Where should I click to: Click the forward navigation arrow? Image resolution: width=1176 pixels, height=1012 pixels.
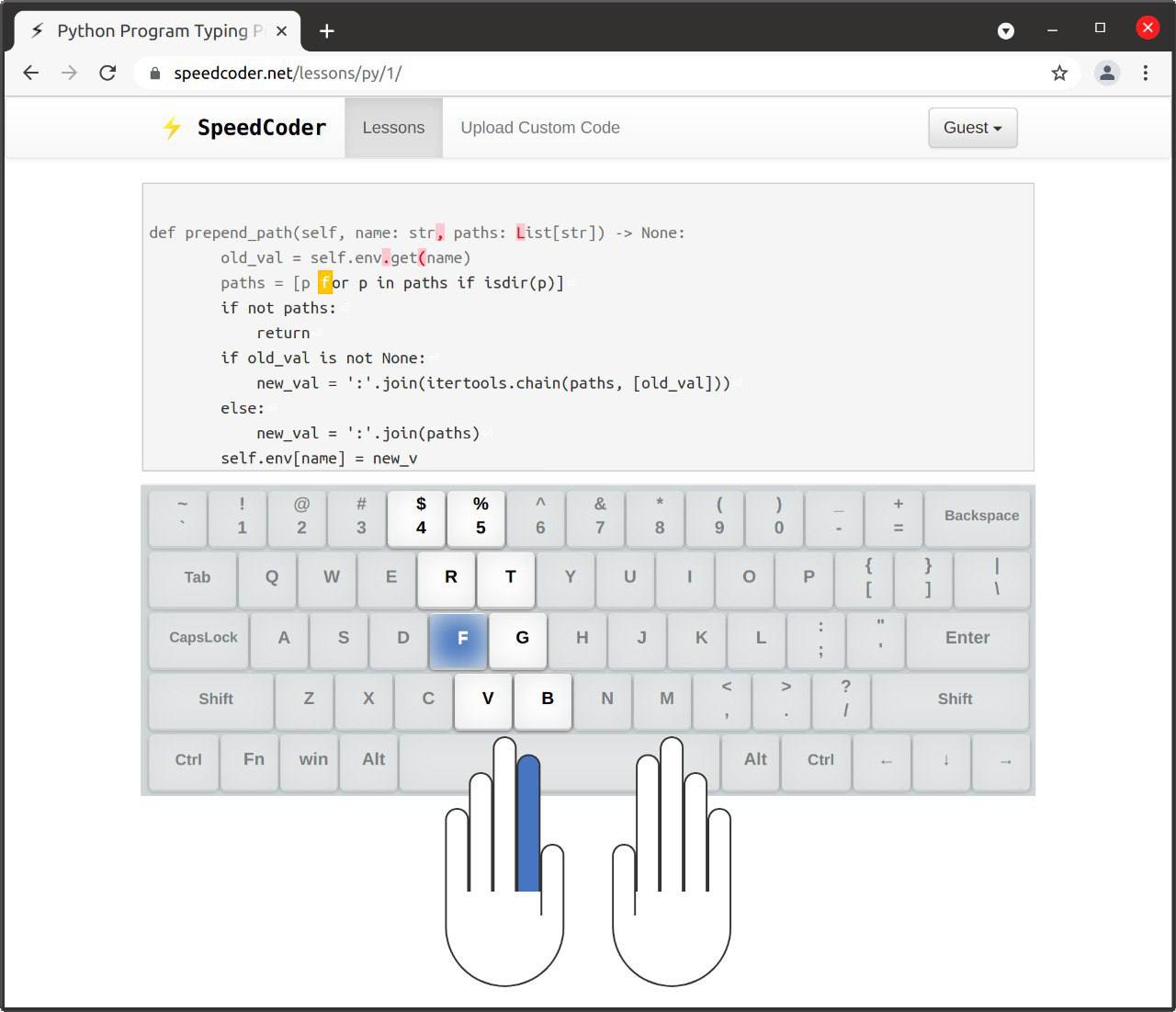point(69,73)
